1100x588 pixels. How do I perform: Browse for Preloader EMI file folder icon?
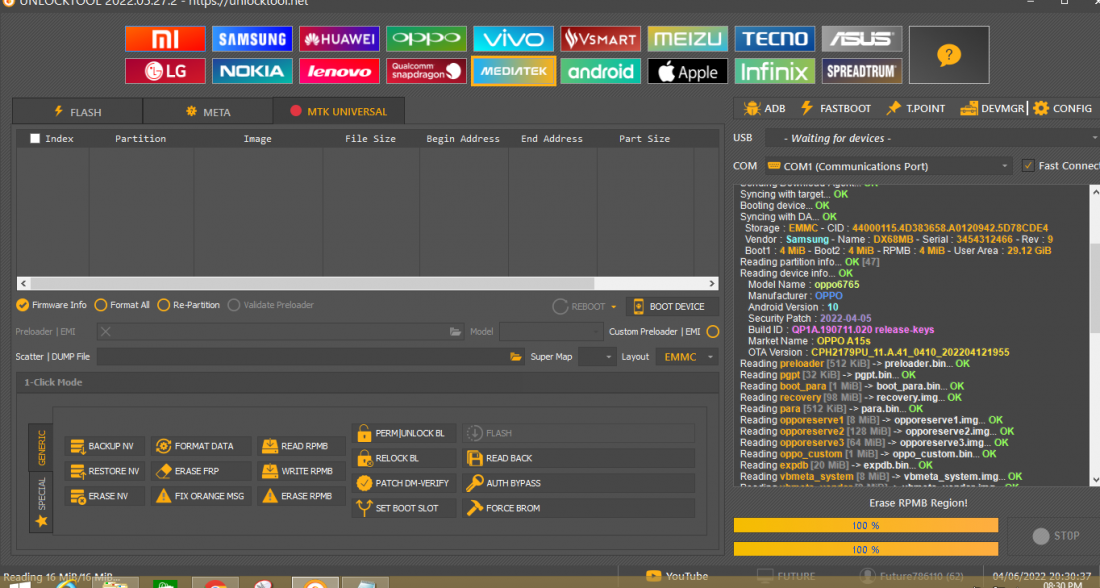455,332
